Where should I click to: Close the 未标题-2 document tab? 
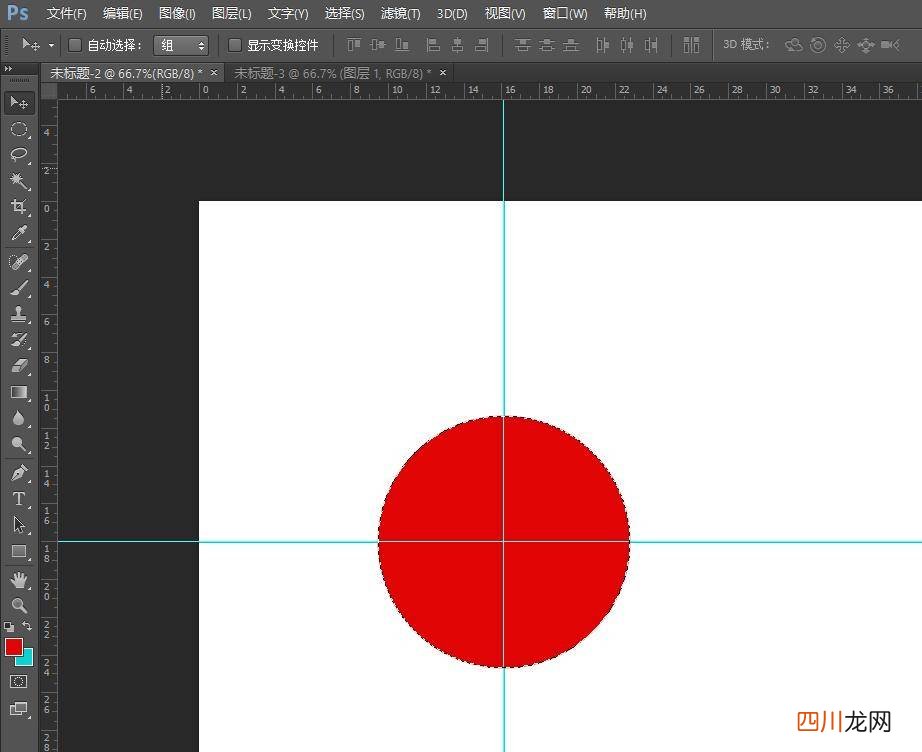(214, 73)
